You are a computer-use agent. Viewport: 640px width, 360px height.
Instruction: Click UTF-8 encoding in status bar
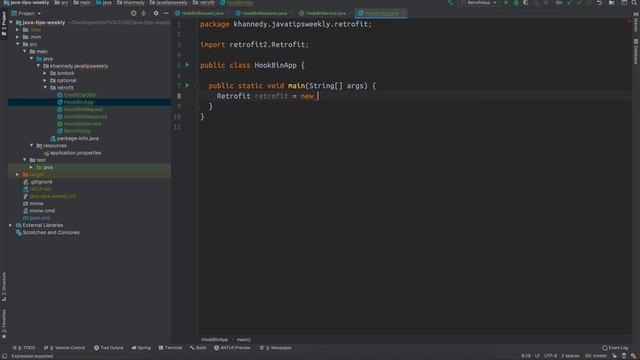coord(550,356)
